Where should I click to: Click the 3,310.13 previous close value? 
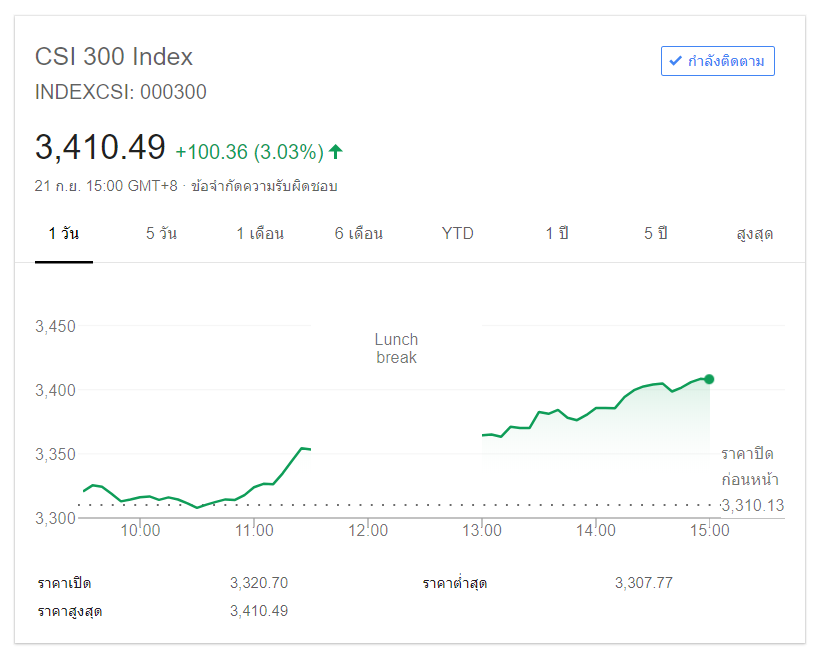[x=752, y=505]
